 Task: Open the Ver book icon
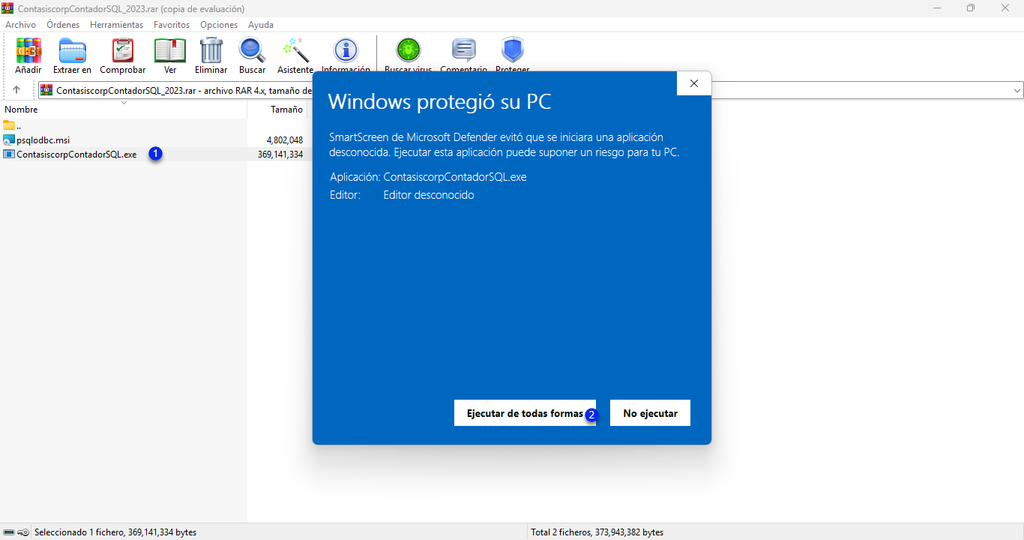click(x=170, y=51)
